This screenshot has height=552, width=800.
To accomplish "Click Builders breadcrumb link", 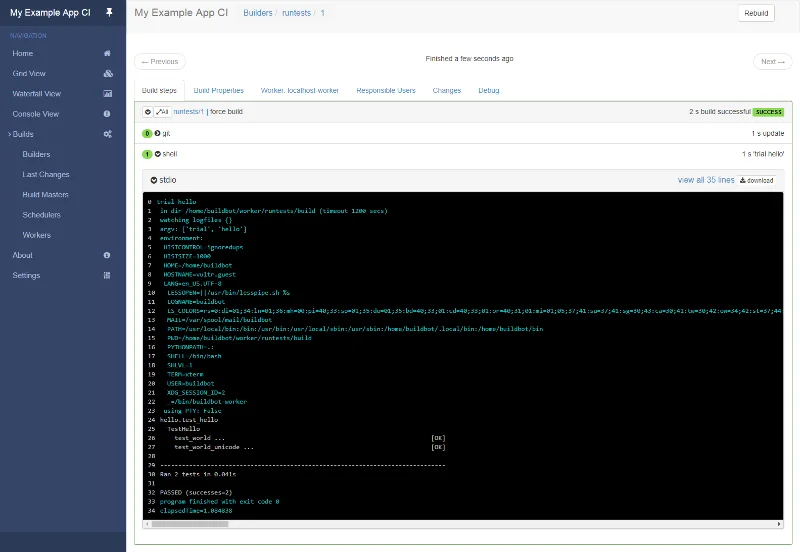I will [258, 13].
